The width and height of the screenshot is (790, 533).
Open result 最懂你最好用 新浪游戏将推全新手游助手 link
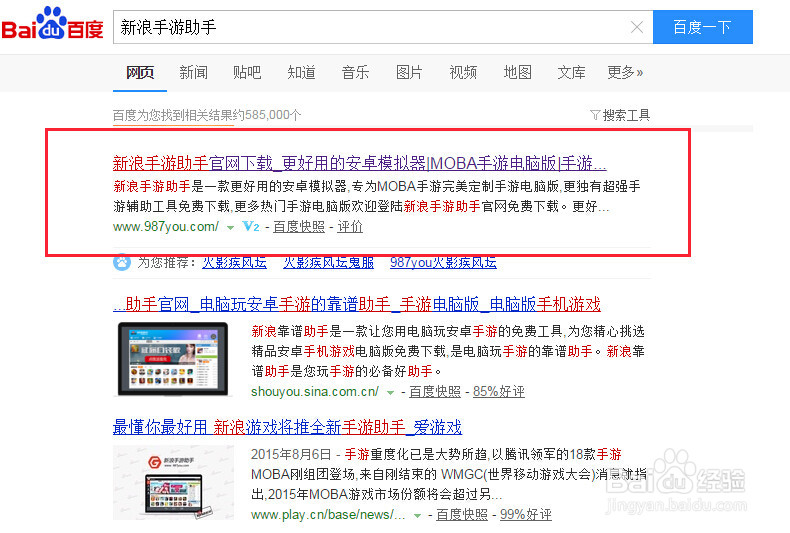(x=287, y=427)
